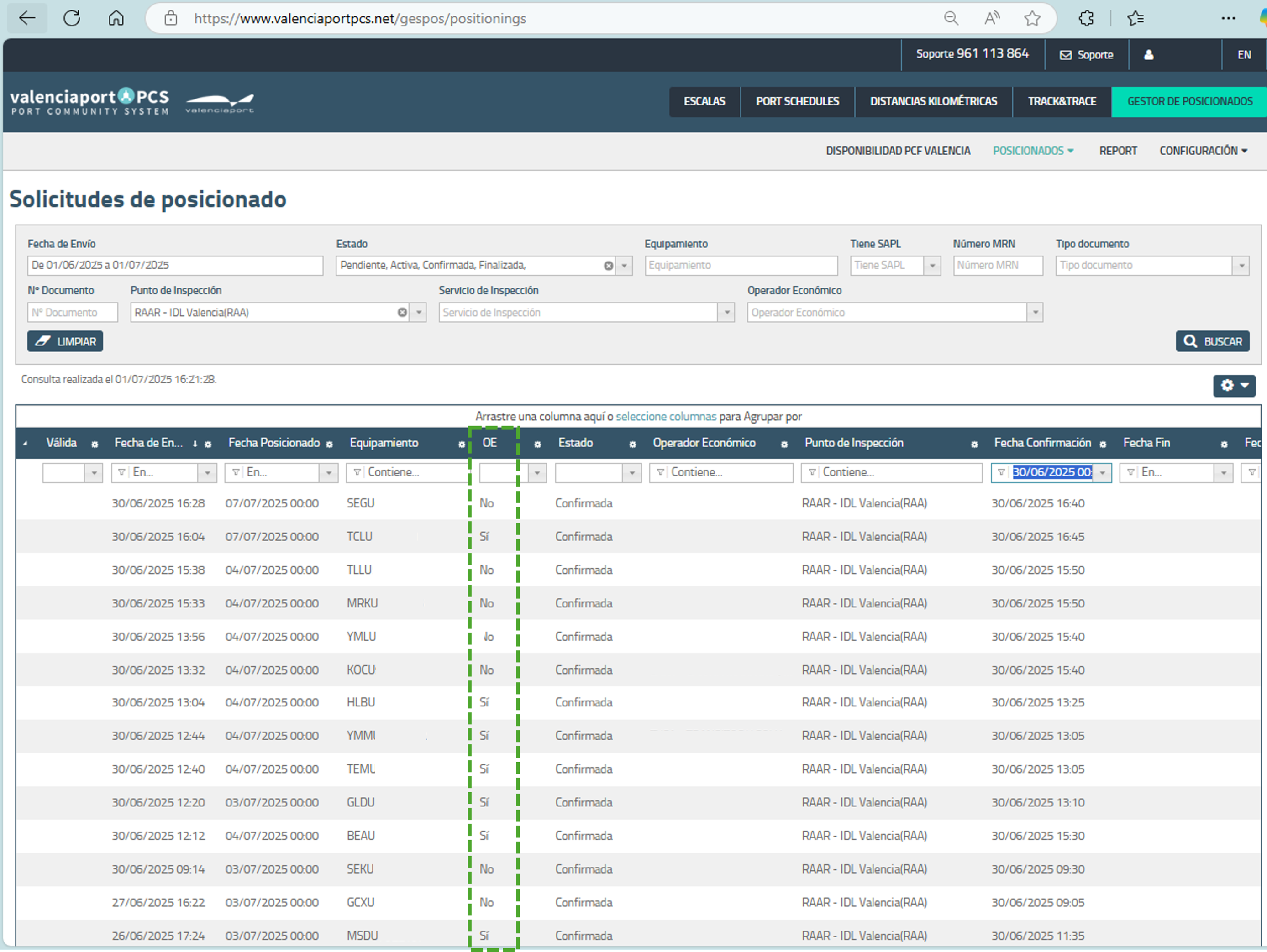The width and height of the screenshot is (1267, 952).
Task: Select the row sent 30/06/2025 12:20
Action: [639, 803]
